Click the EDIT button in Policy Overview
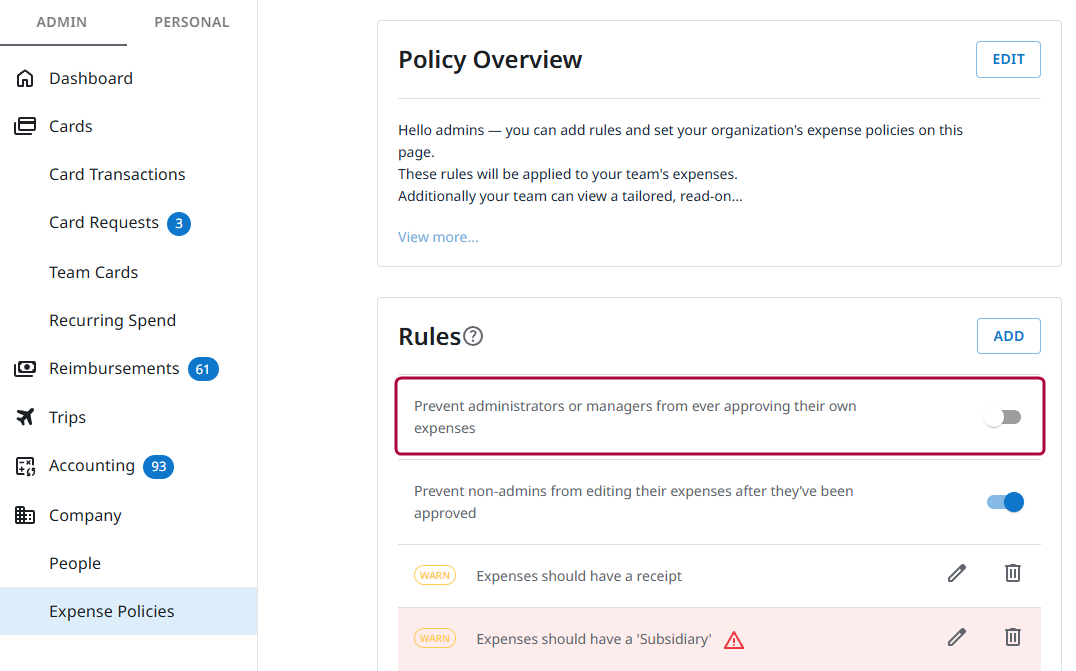 (x=1007, y=59)
